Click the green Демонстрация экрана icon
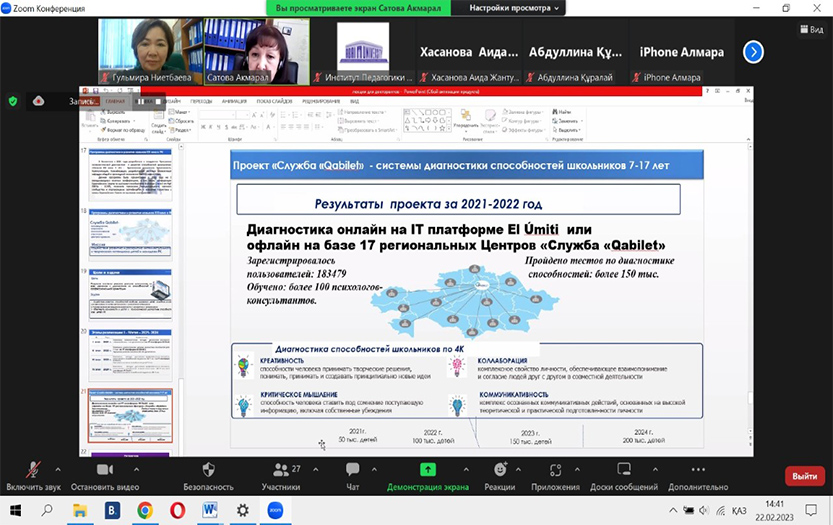The height and width of the screenshot is (525, 833). click(x=428, y=470)
